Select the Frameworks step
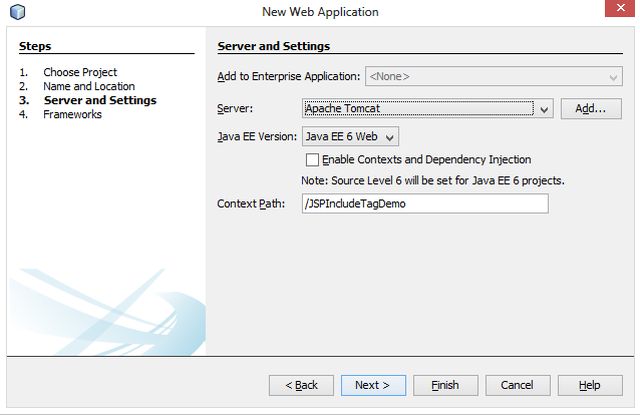The height and width of the screenshot is (415, 640). (x=72, y=114)
